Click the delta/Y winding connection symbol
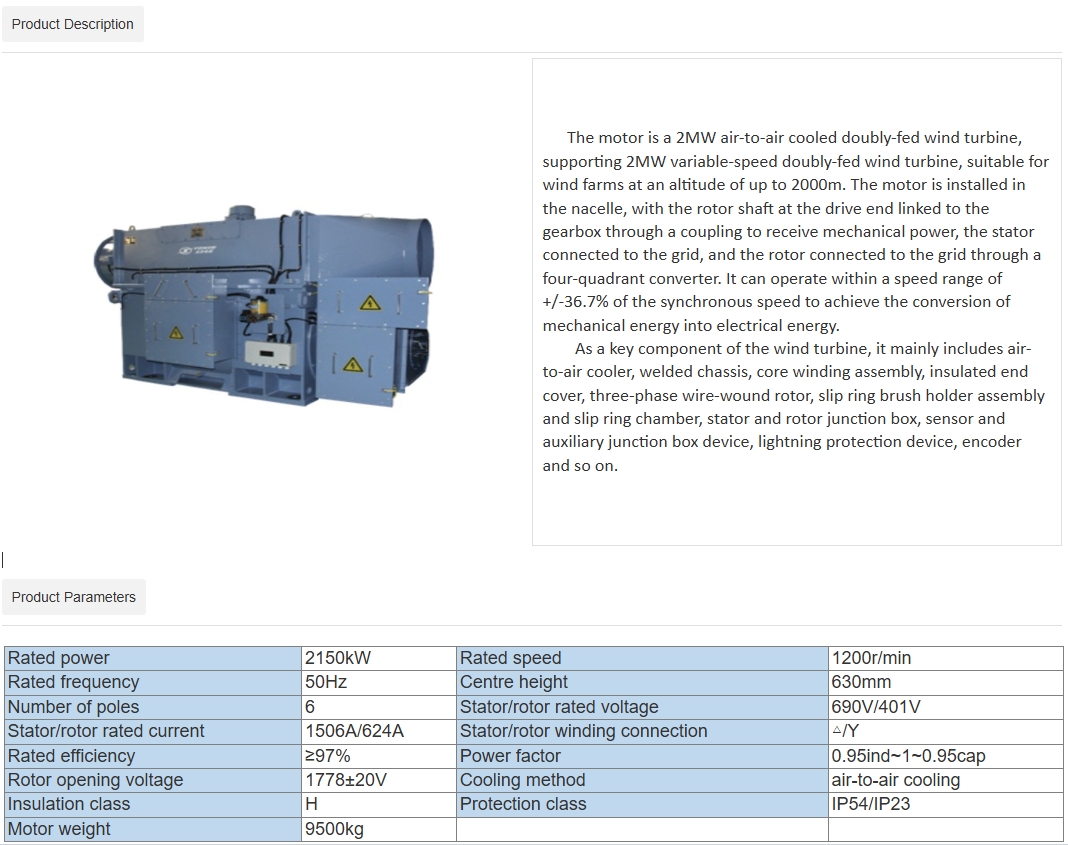 [x=845, y=731]
